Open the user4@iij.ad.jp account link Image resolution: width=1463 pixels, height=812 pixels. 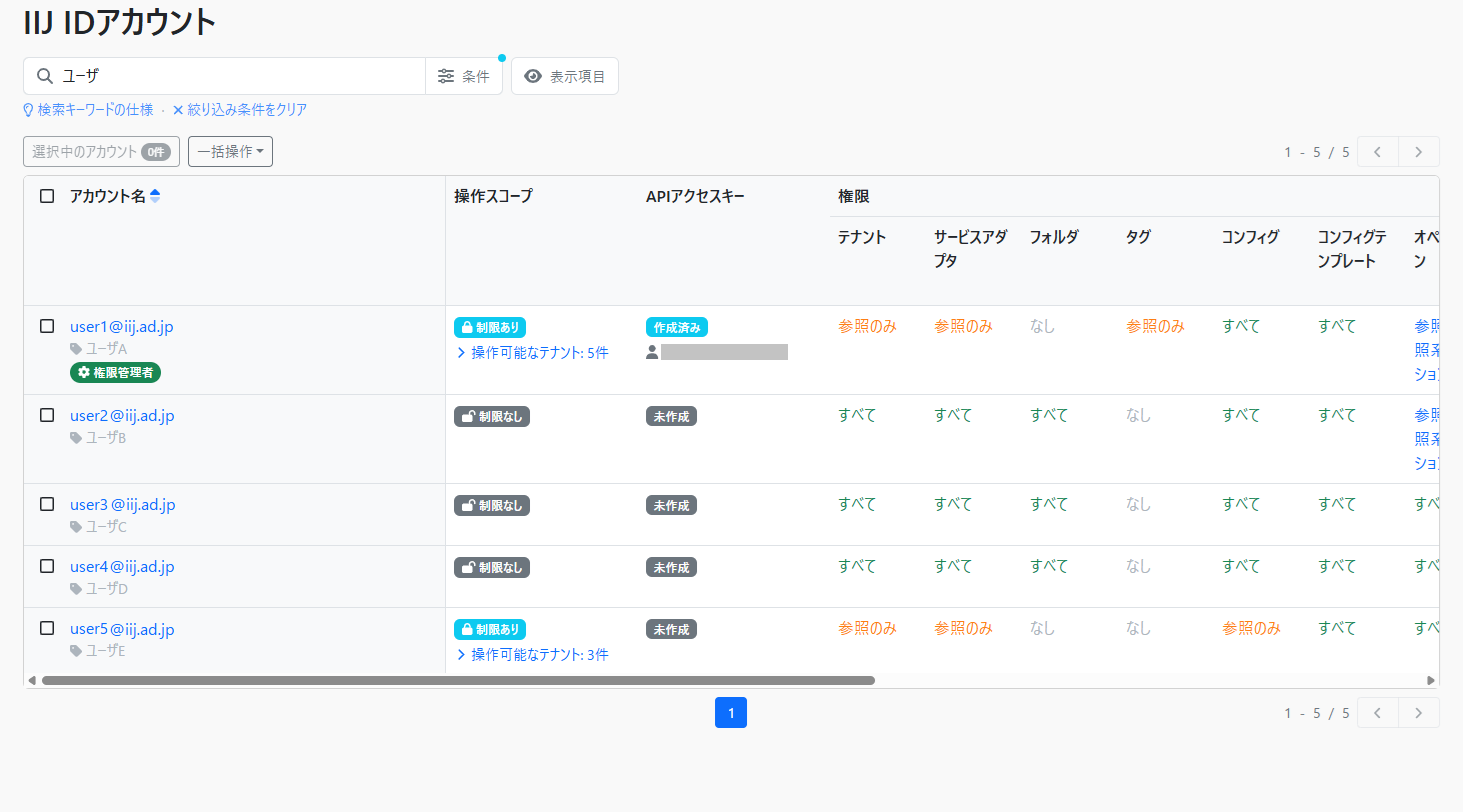(x=122, y=567)
